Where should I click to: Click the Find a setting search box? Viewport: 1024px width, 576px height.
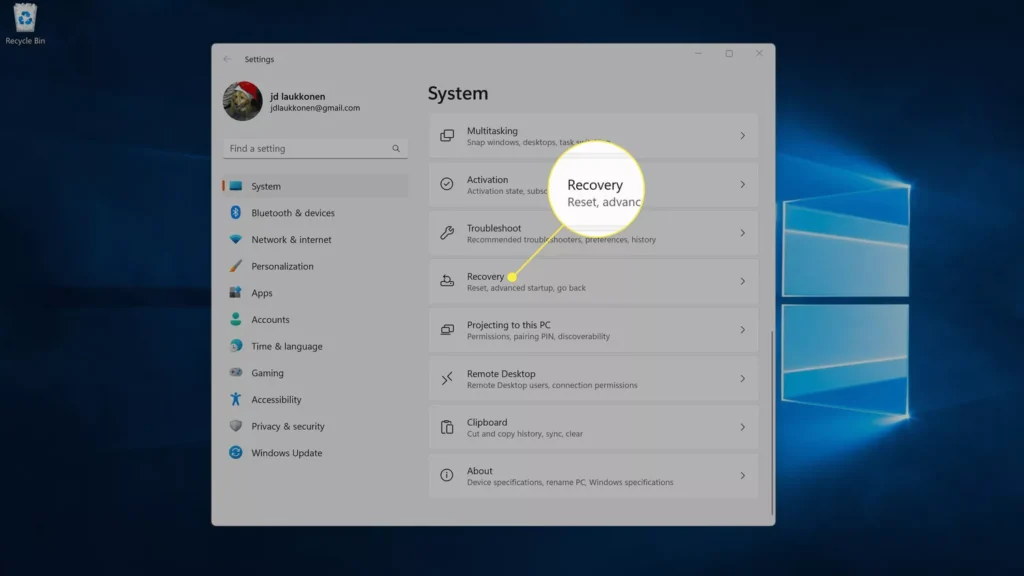click(315, 148)
